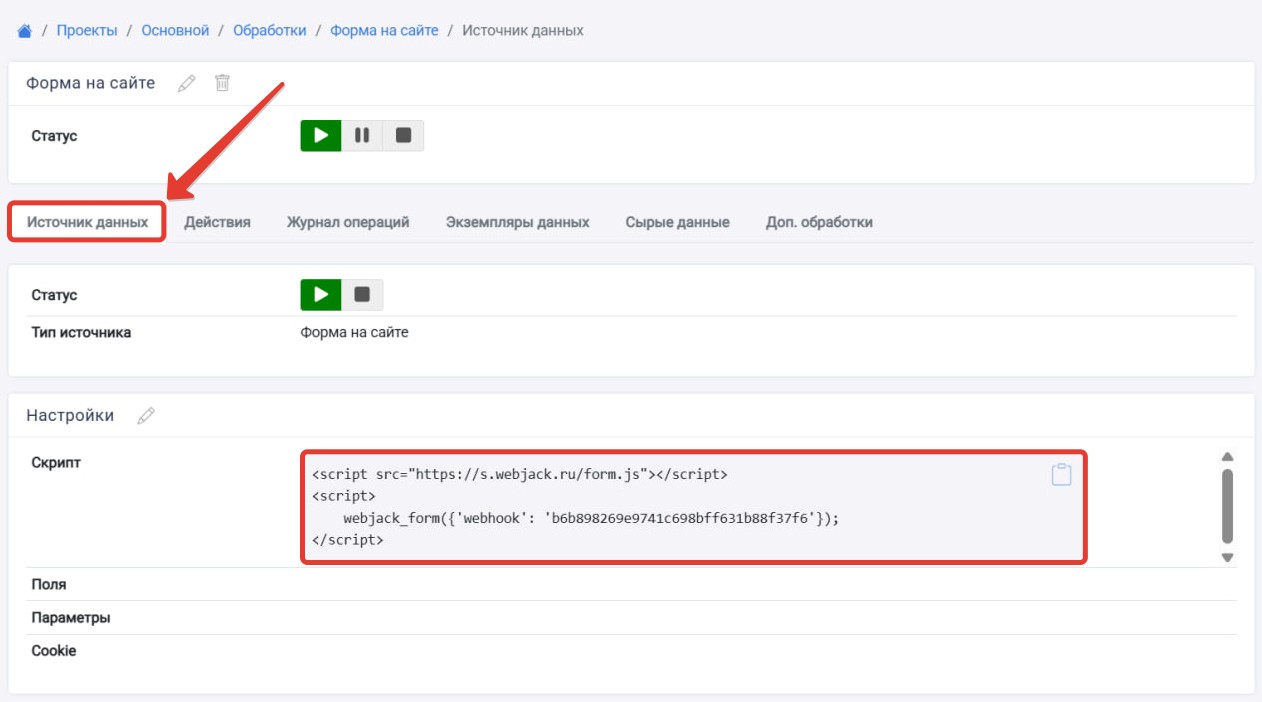
Task: Click the scrollbar down arrow in settings
Action: tap(1228, 557)
